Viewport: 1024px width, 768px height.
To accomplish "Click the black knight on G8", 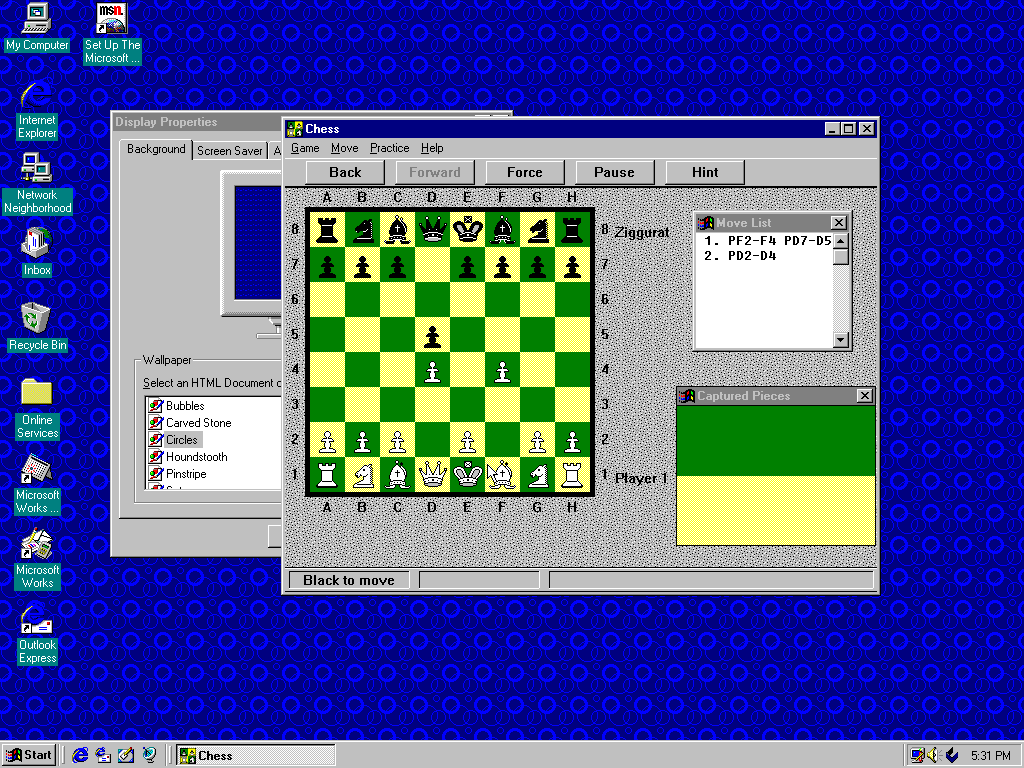I will (x=537, y=230).
